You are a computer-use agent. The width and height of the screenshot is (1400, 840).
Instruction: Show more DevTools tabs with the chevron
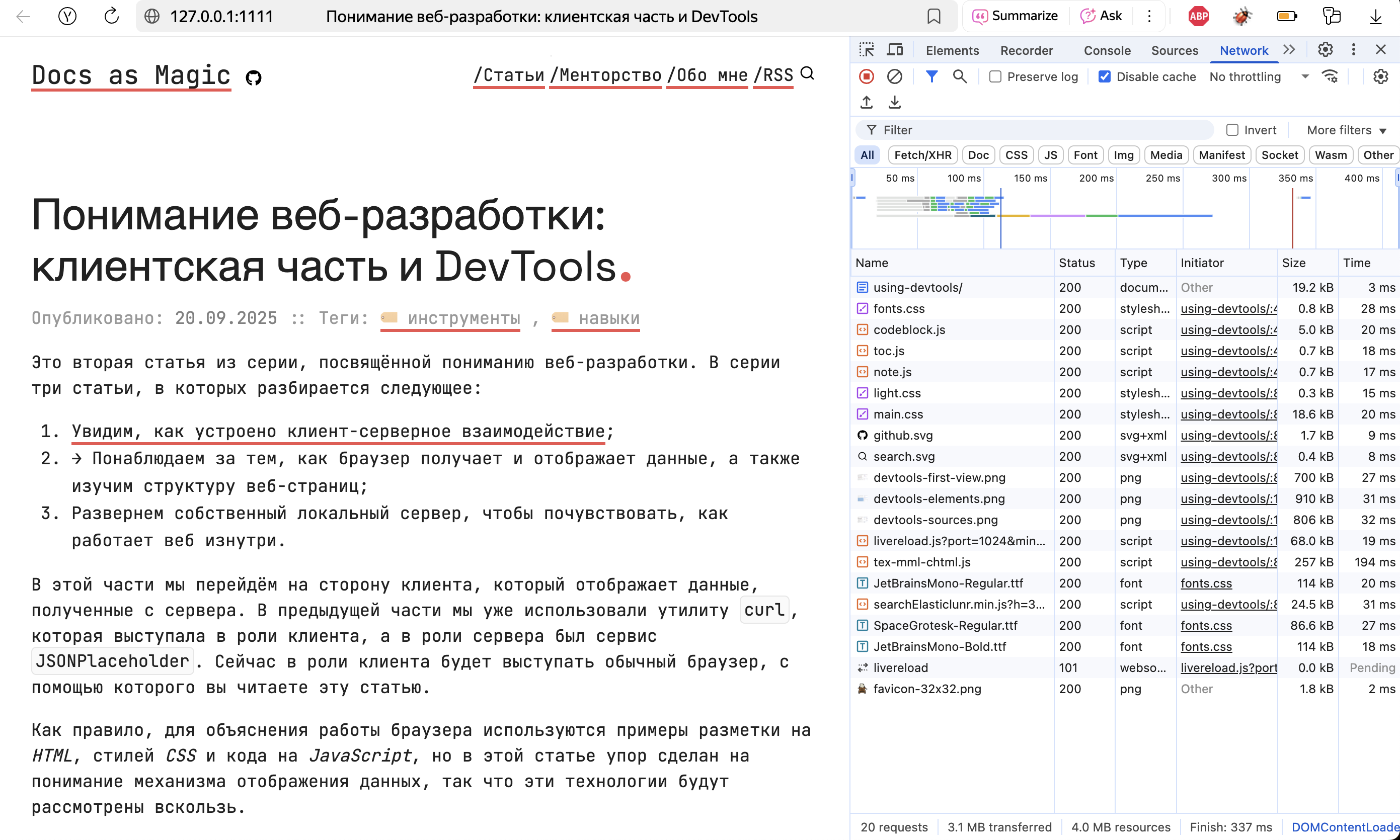click(1289, 50)
